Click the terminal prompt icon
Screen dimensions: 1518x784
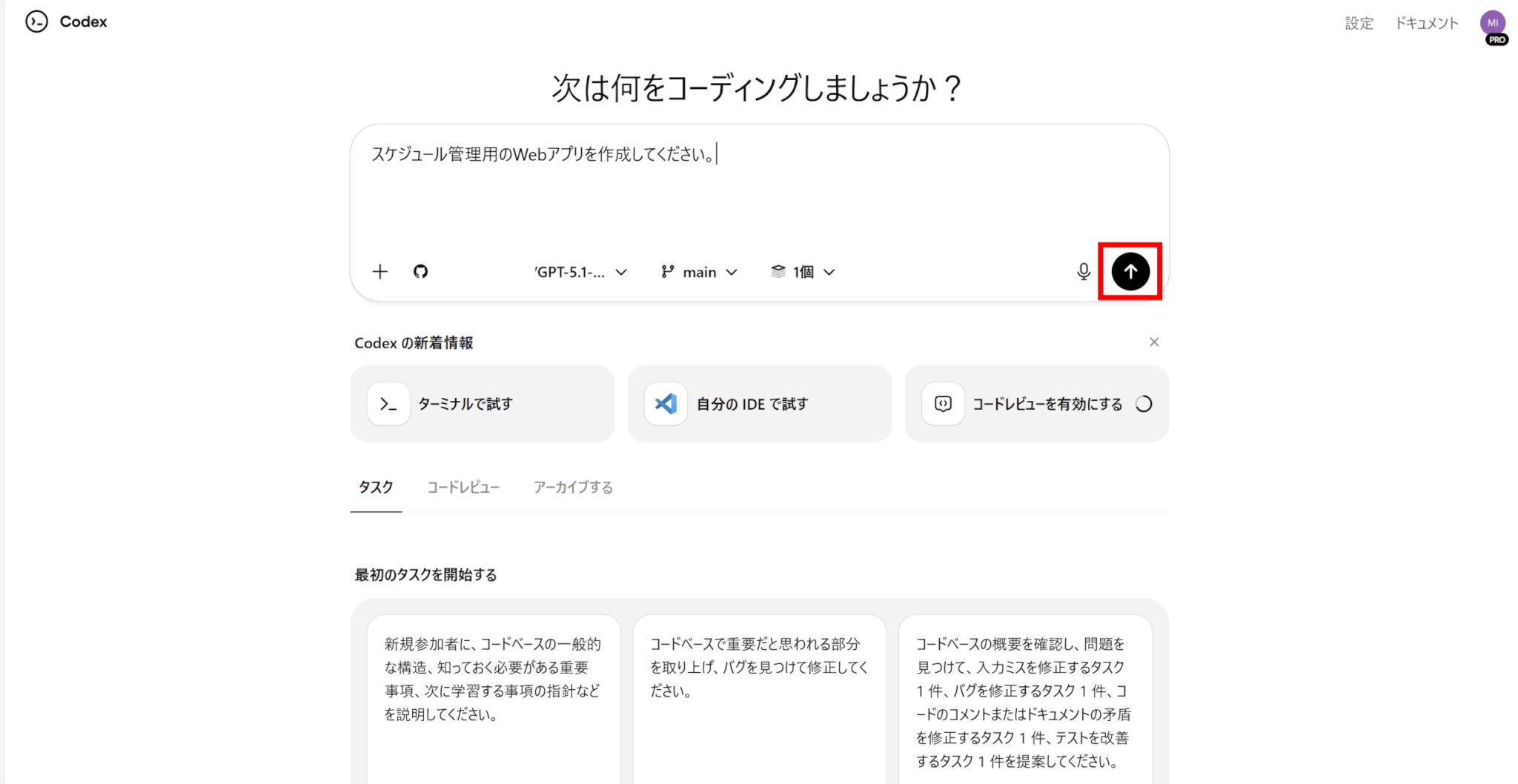point(388,404)
